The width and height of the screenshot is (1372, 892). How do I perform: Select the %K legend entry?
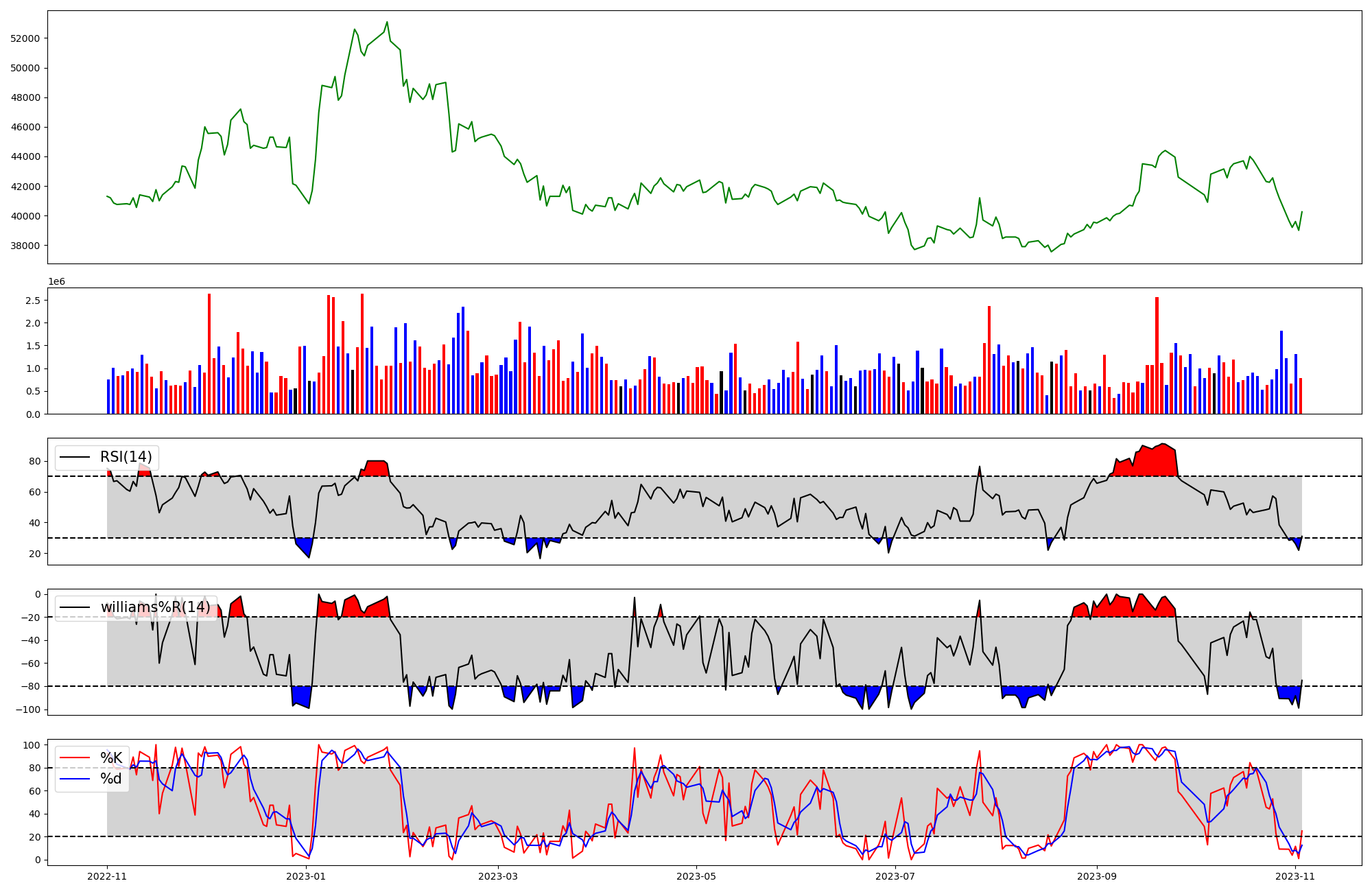110,758
